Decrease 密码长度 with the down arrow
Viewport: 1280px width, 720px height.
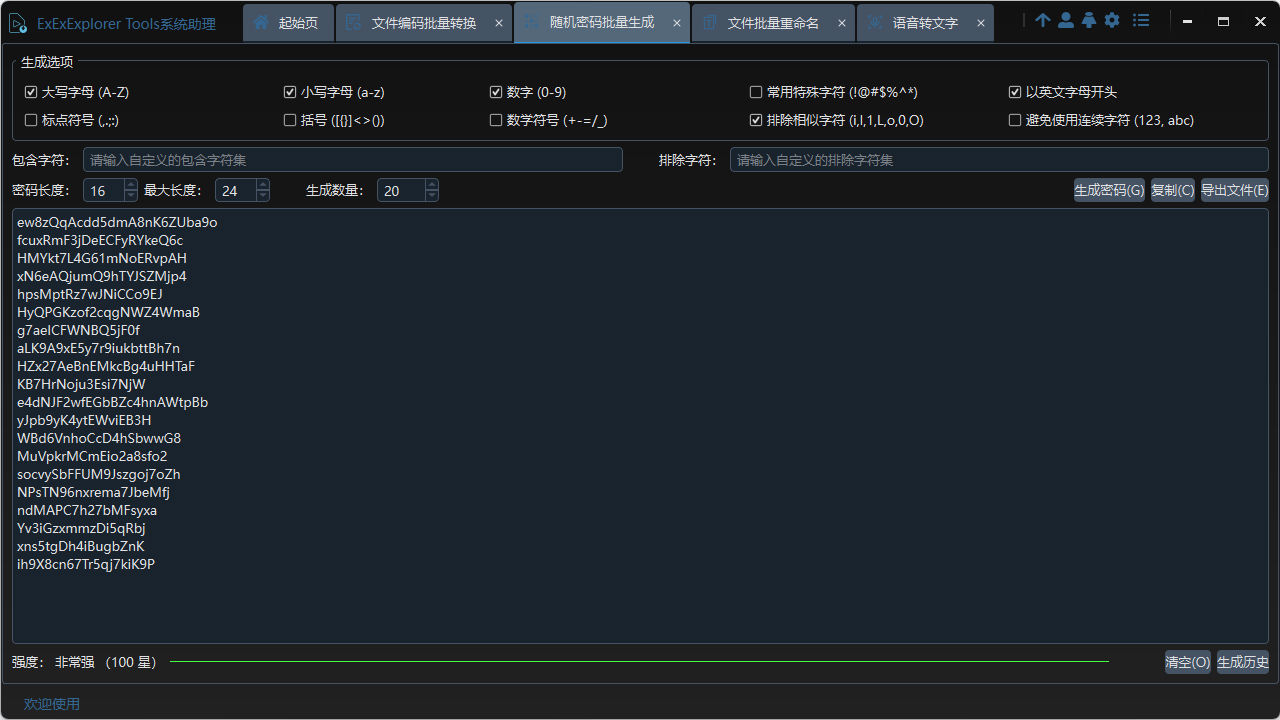coord(130,196)
